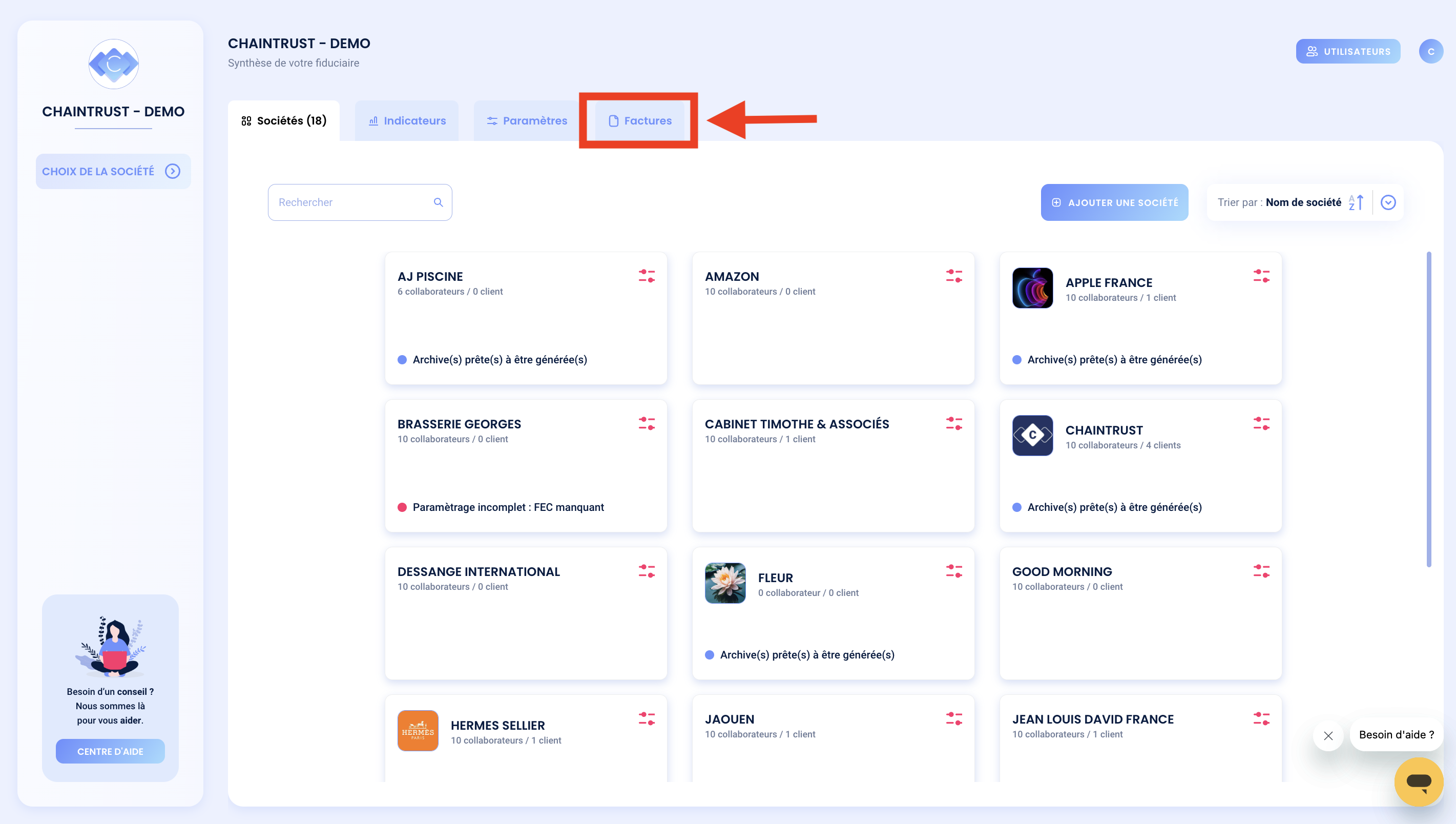Screen dimensions: 1456x824
Task: Click the UTILISATEURS button
Action: click(1348, 51)
